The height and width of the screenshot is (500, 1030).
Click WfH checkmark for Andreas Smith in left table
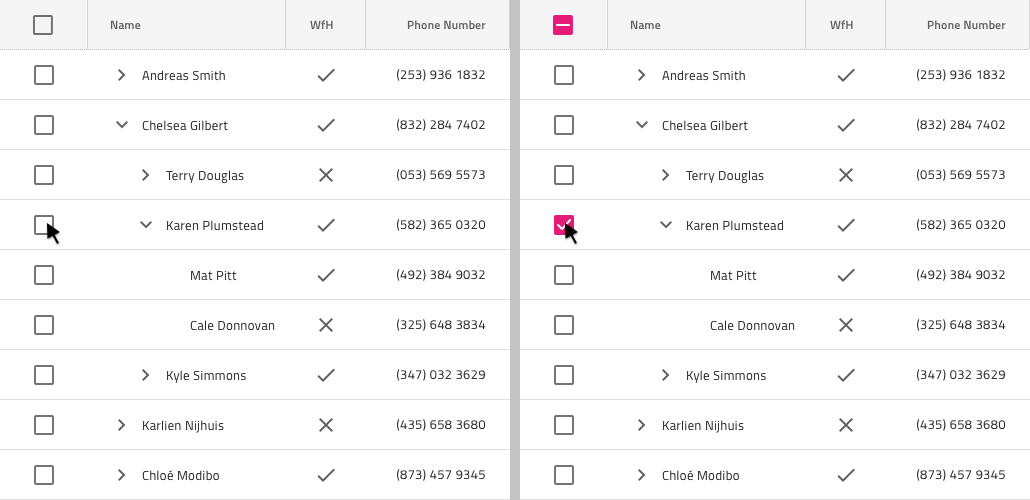(x=325, y=75)
